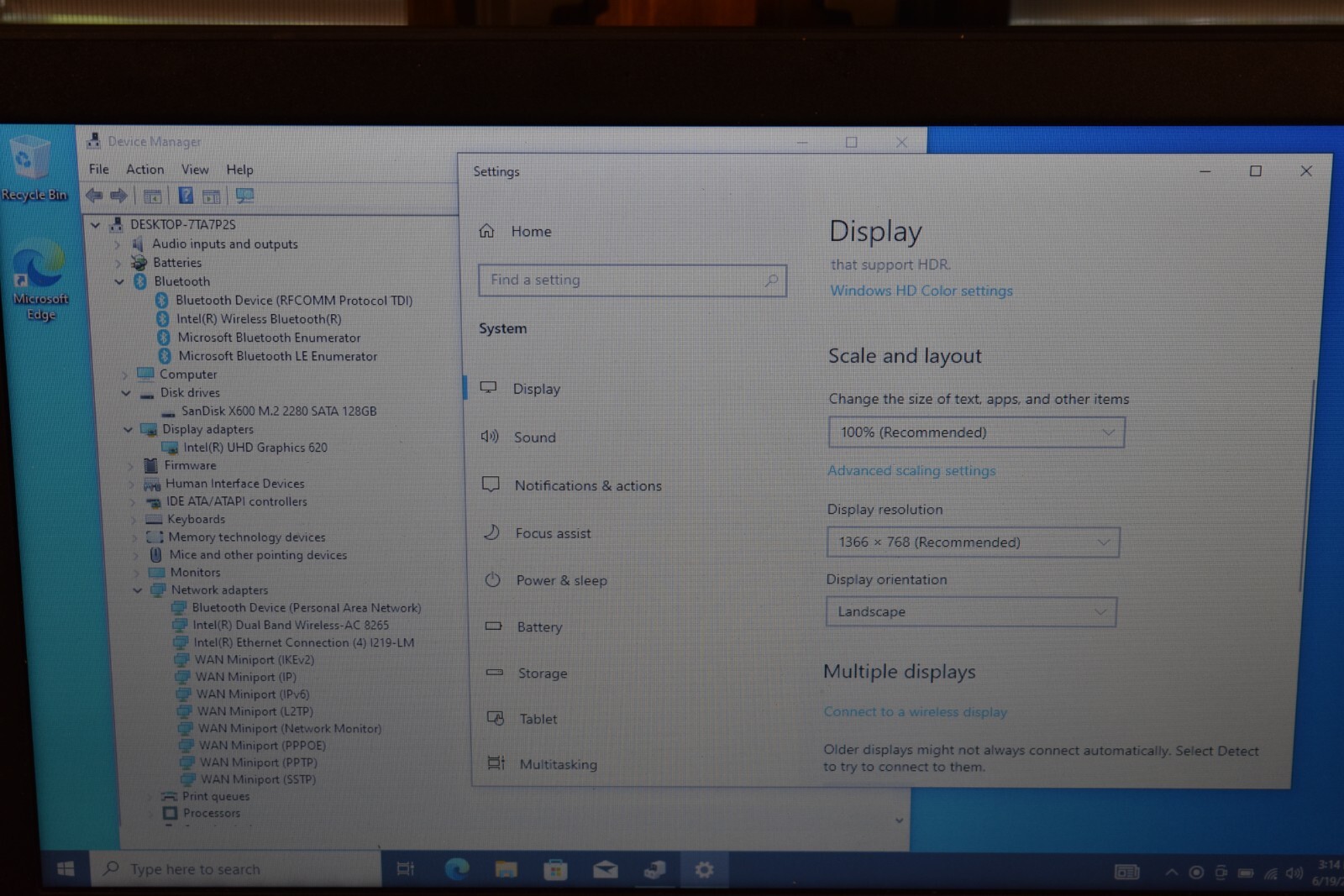Collapse the Network adapters category
This screenshot has height=896, width=1344.
(x=137, y=590)
